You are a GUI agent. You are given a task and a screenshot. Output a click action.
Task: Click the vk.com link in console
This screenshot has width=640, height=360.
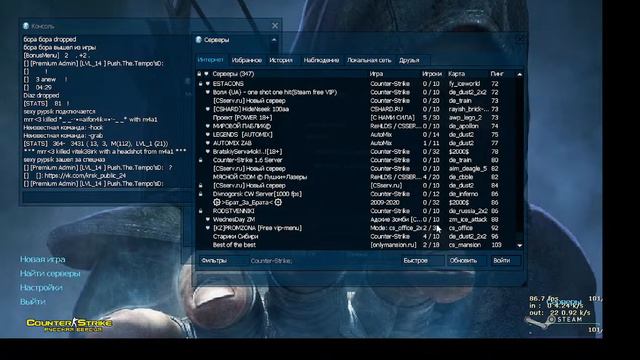85,176
